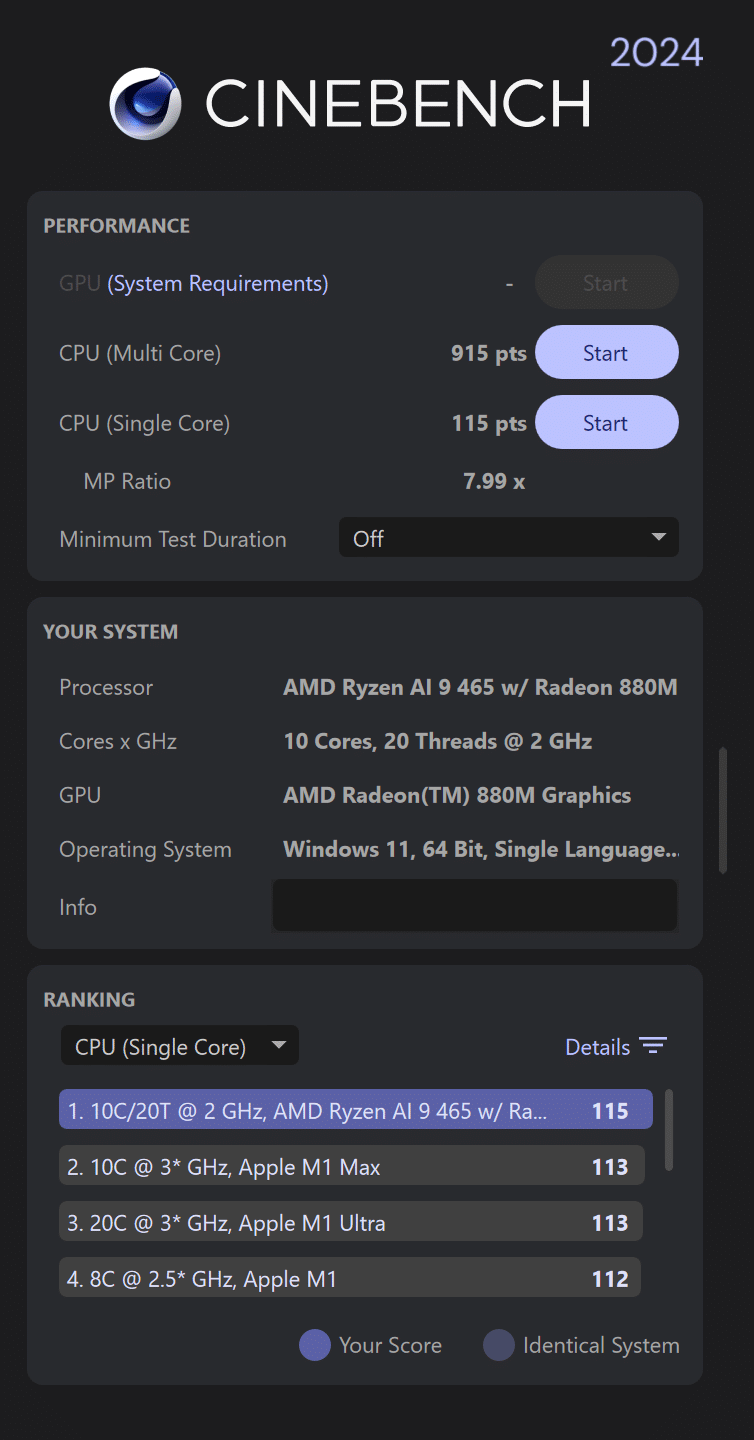Click the main window vertical scrollbar
754x1440 pixels.
723,810
